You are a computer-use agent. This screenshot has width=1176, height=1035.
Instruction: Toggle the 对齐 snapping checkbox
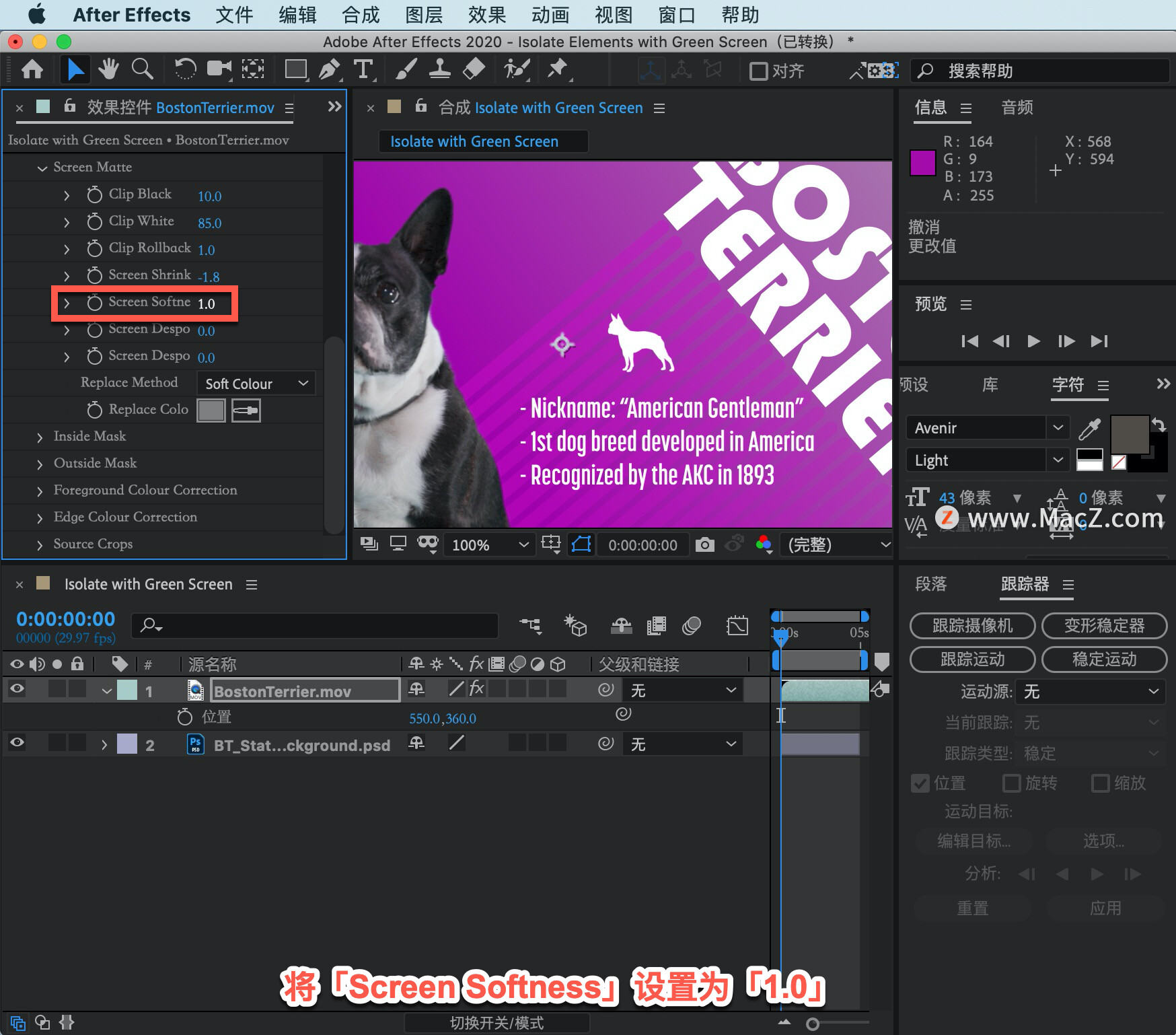pyautogui.click(x=758, y=71)
